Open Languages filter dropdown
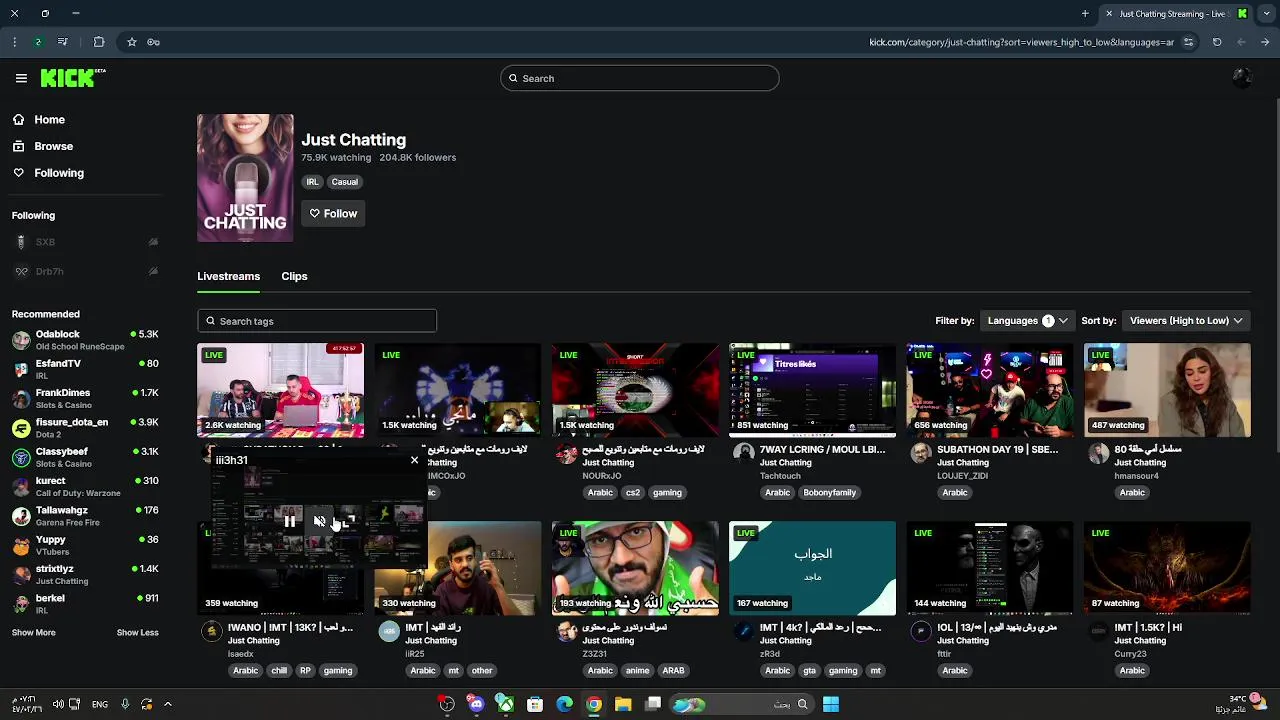The image size is (1280, 720). [1027, 321]
